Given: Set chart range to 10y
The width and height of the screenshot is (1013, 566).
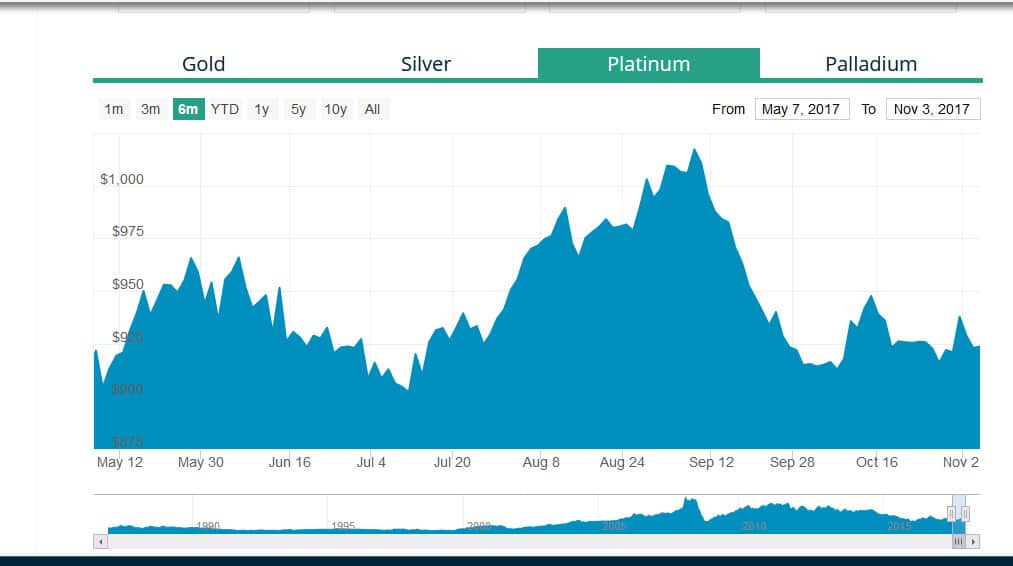Looking at the screenshot, I should pos(335,109).
